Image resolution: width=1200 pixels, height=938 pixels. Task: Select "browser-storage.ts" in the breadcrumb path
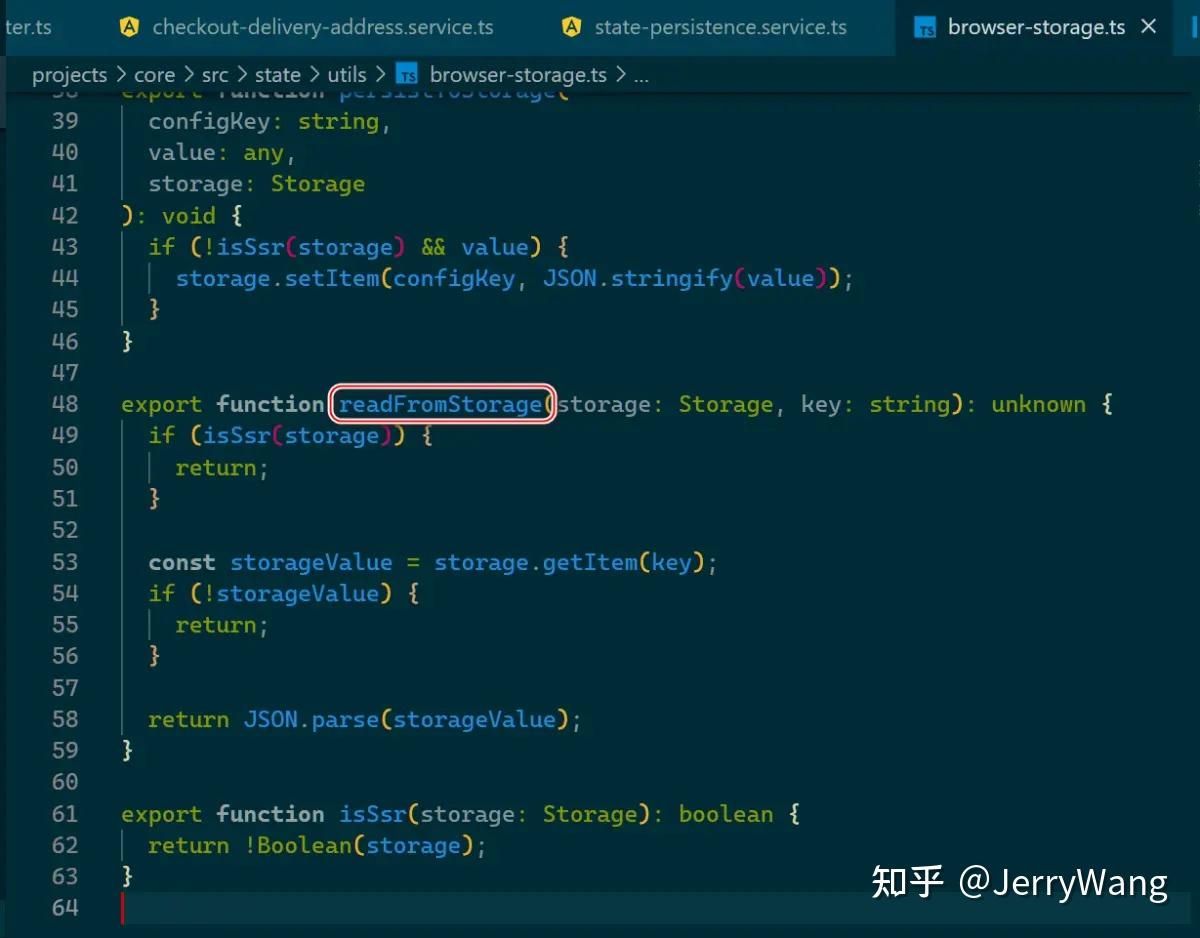518,74
